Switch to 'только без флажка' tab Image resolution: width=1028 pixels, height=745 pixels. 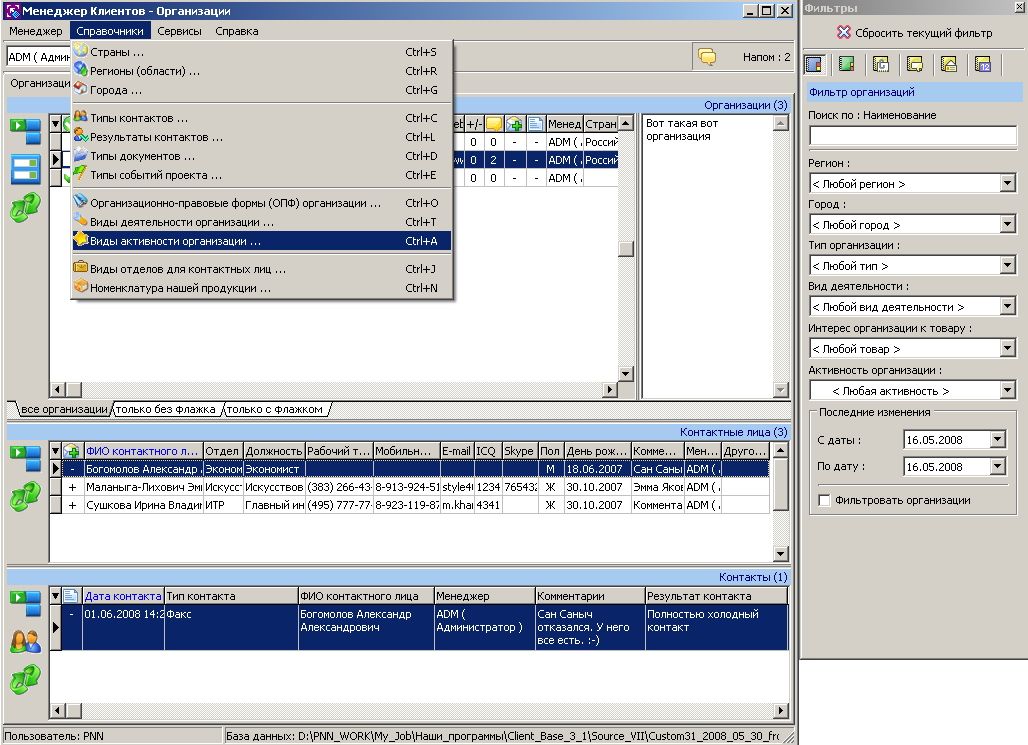166,409
